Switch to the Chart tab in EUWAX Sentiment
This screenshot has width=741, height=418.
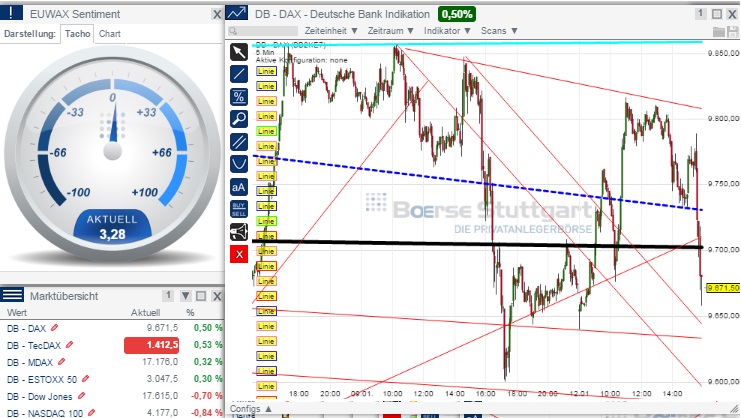[110, 34]
